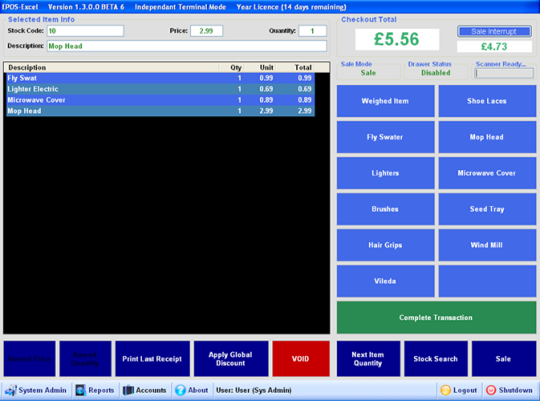Click the Shutdown power icon
Viewport: 540px width, 401px height.
pyautogui.click(x=491, y=390)
